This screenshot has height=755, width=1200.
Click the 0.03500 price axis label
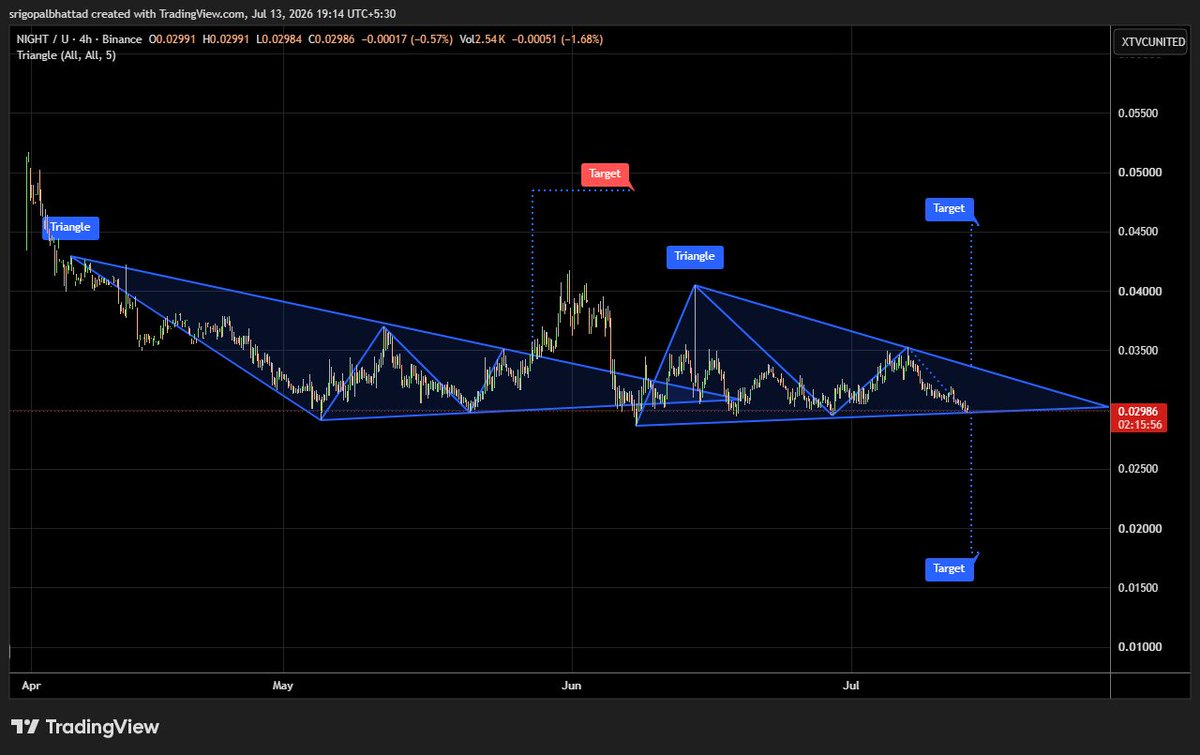pos(1137,351)
